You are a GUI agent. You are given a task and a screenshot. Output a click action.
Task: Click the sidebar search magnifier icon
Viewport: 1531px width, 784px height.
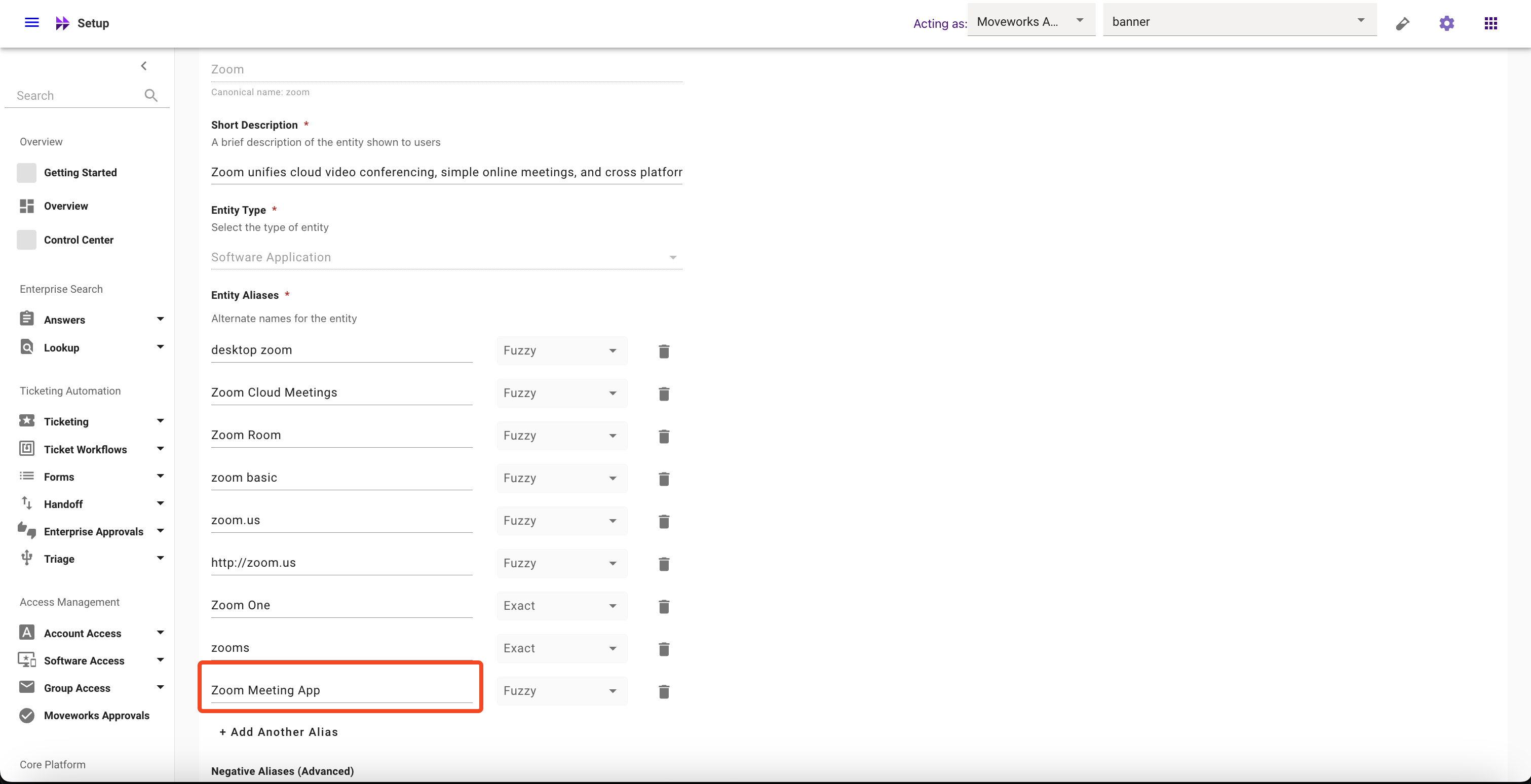click(151, 95)
